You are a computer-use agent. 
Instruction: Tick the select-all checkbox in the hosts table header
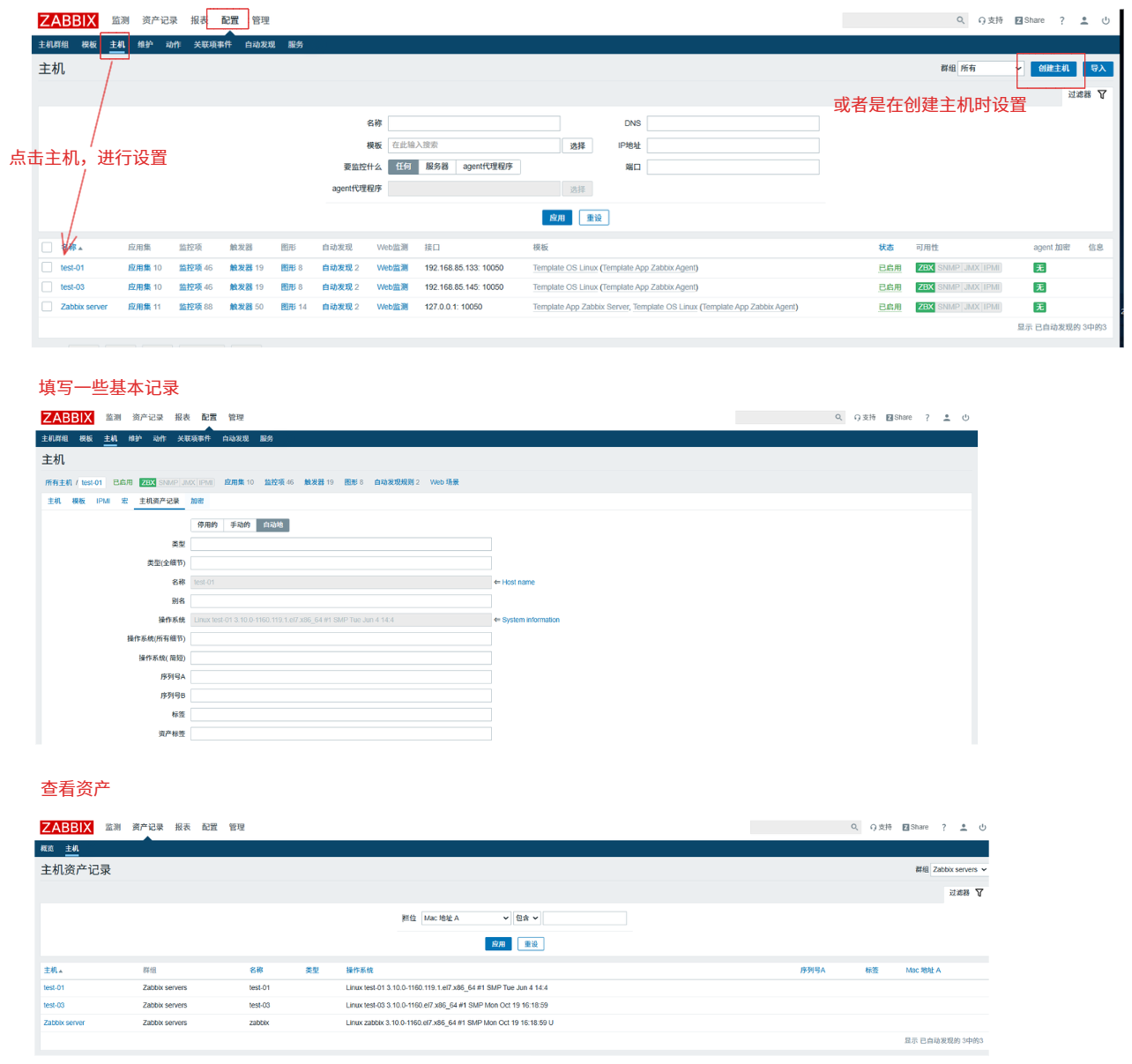pos(47,248)
